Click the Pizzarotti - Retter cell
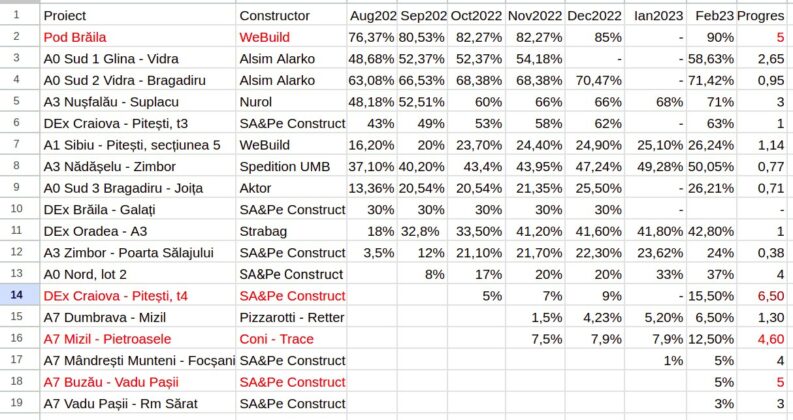This screenshot has height=420, width=793. (x=291, y=317)
